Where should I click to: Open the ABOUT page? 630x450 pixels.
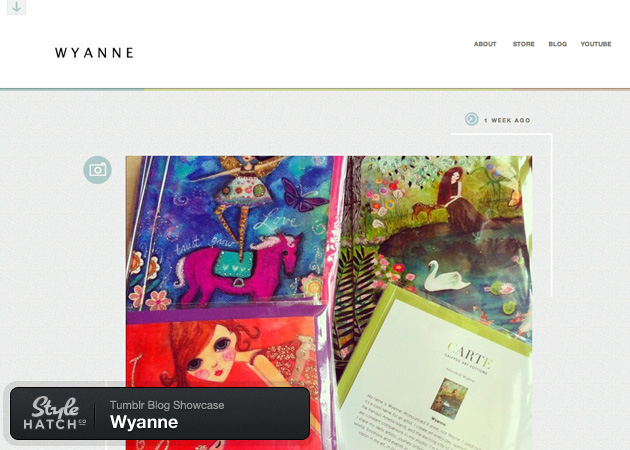click(485, 44)
